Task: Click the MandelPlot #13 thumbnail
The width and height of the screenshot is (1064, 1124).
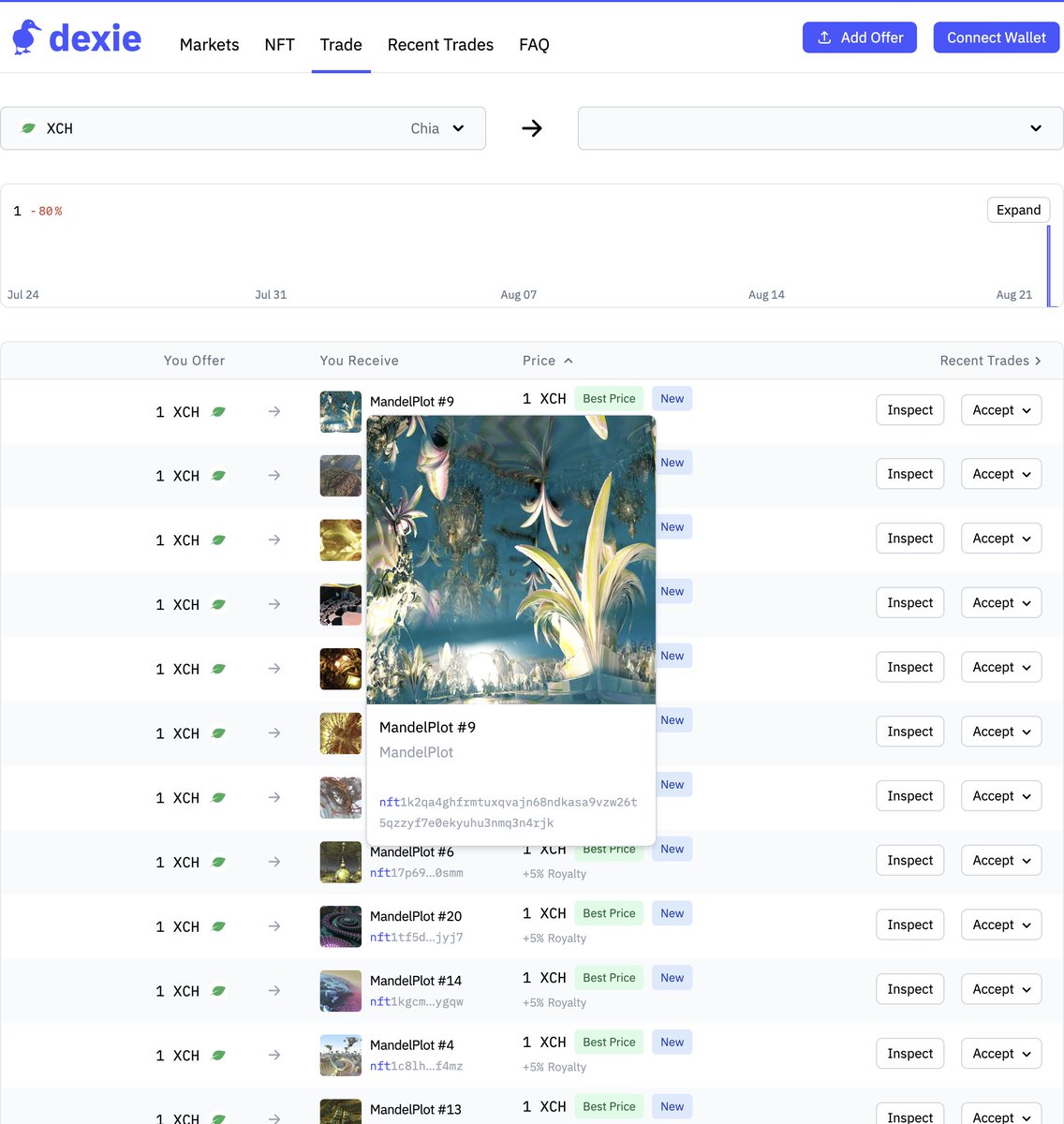Action: (341, 1112)
